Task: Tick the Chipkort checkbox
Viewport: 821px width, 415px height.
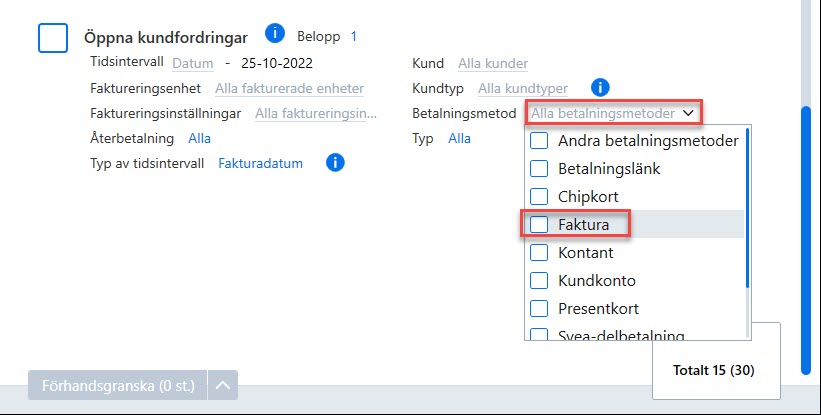Action: pos(539,196)
